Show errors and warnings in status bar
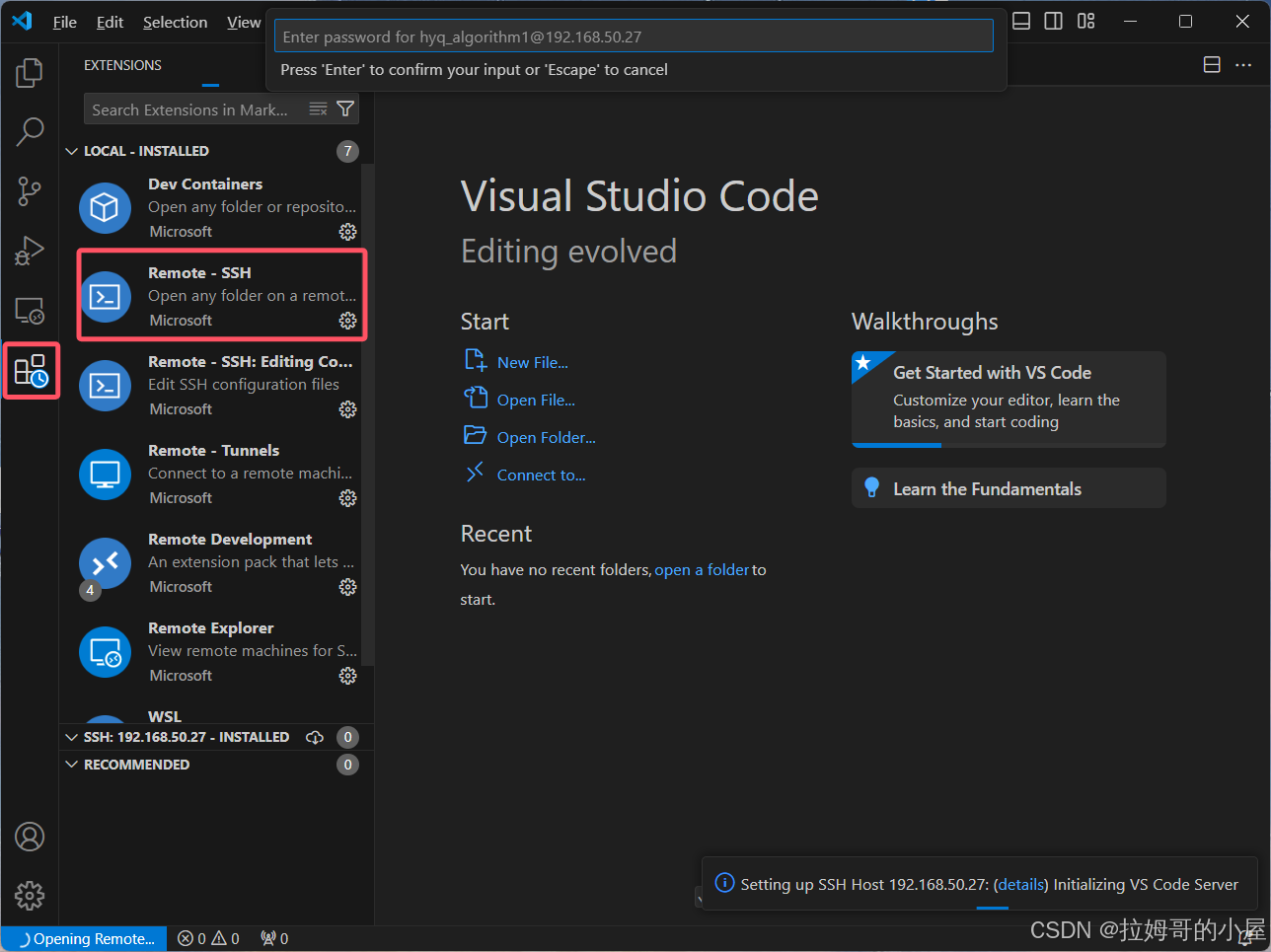 208,938
